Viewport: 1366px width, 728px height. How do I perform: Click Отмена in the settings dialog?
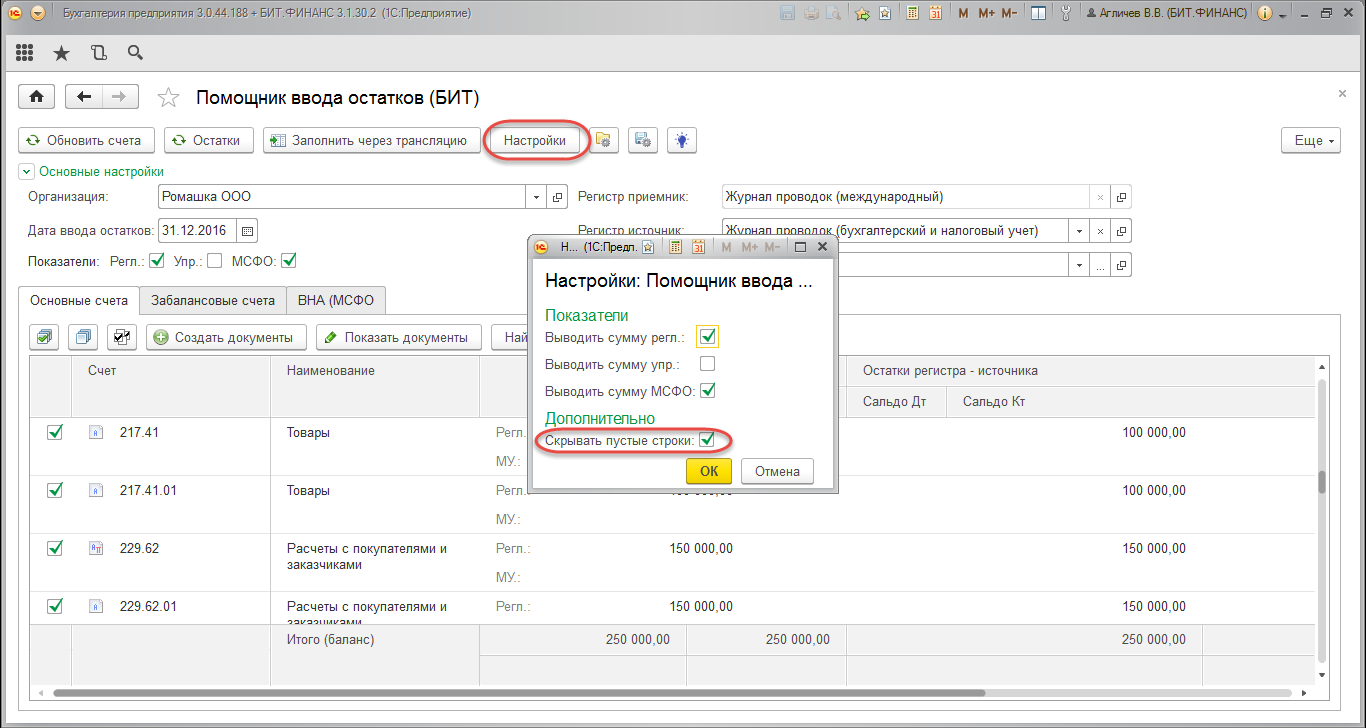777,471
